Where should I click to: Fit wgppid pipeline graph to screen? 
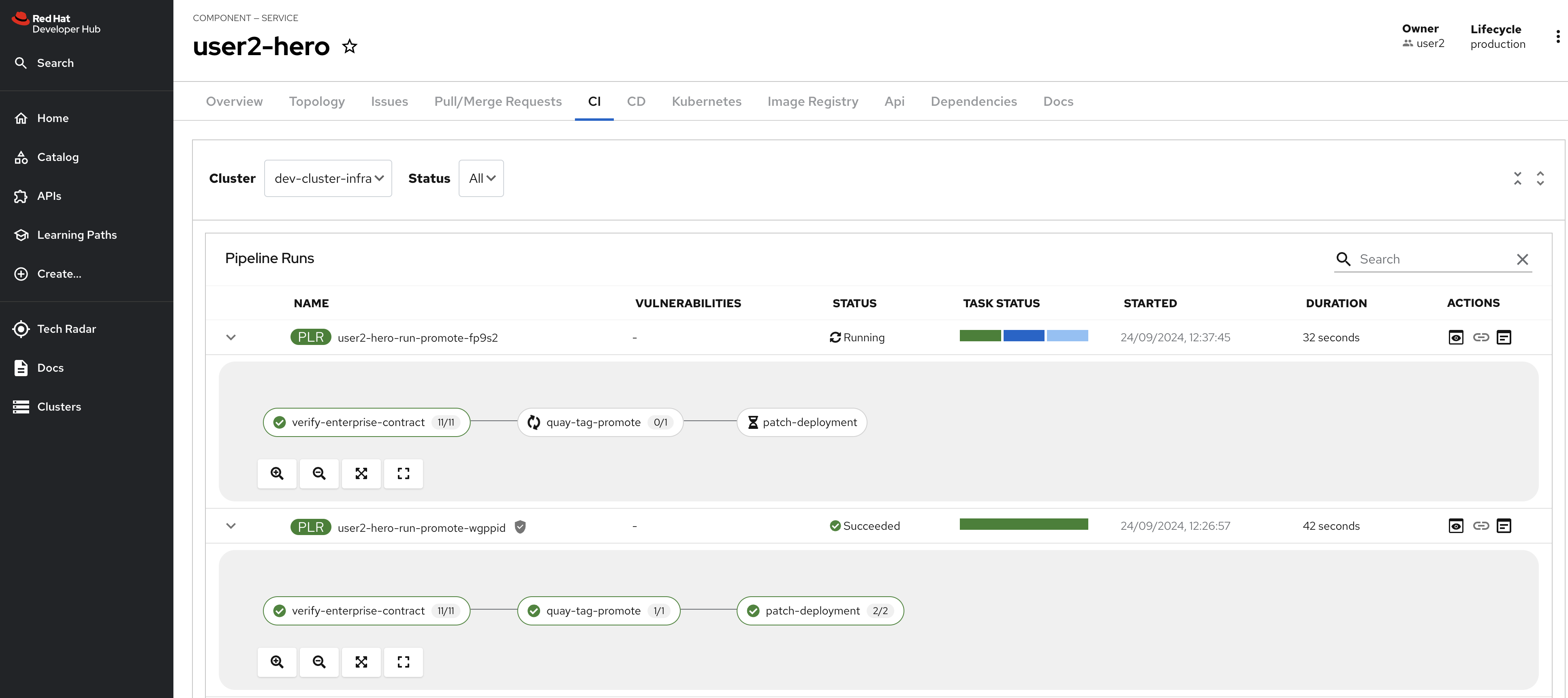point(361,662)
